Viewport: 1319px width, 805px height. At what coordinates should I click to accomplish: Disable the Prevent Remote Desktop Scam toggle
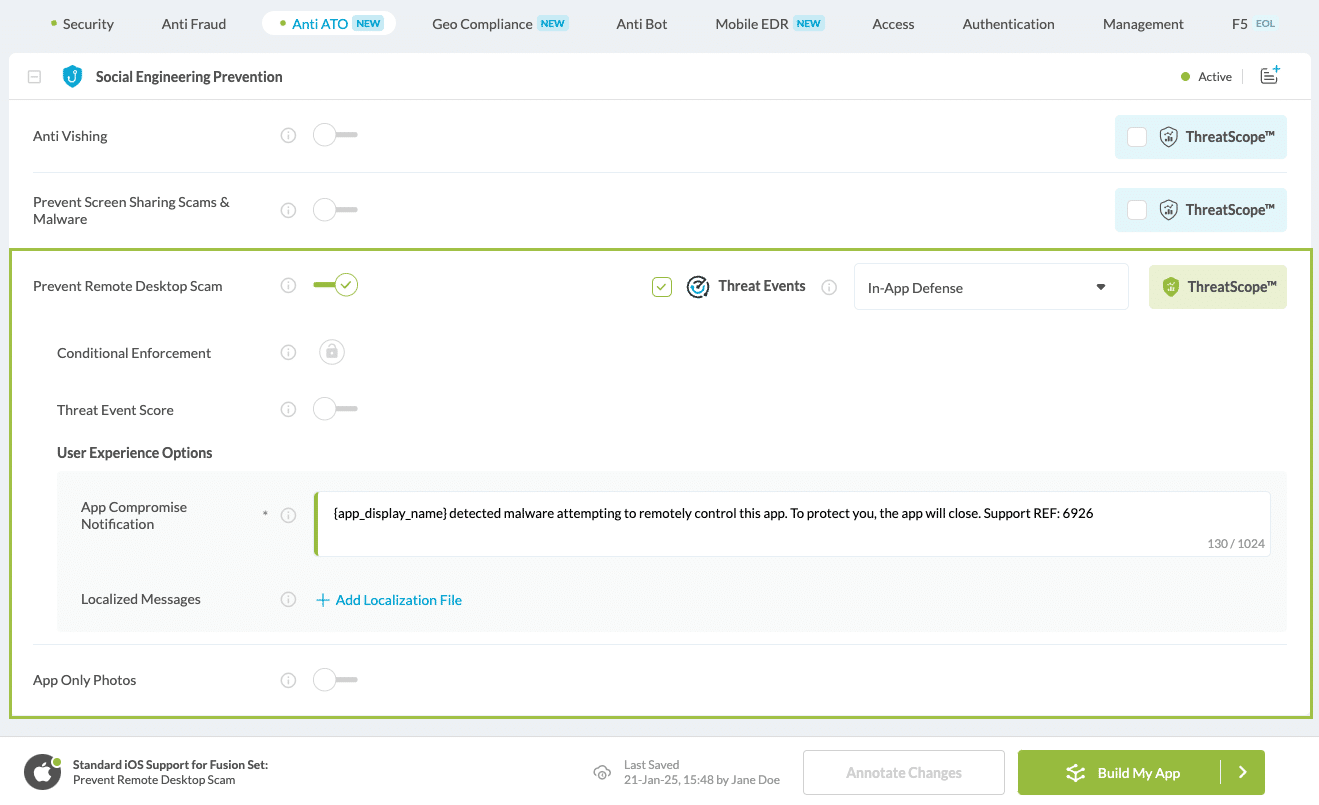pos(335,285)
